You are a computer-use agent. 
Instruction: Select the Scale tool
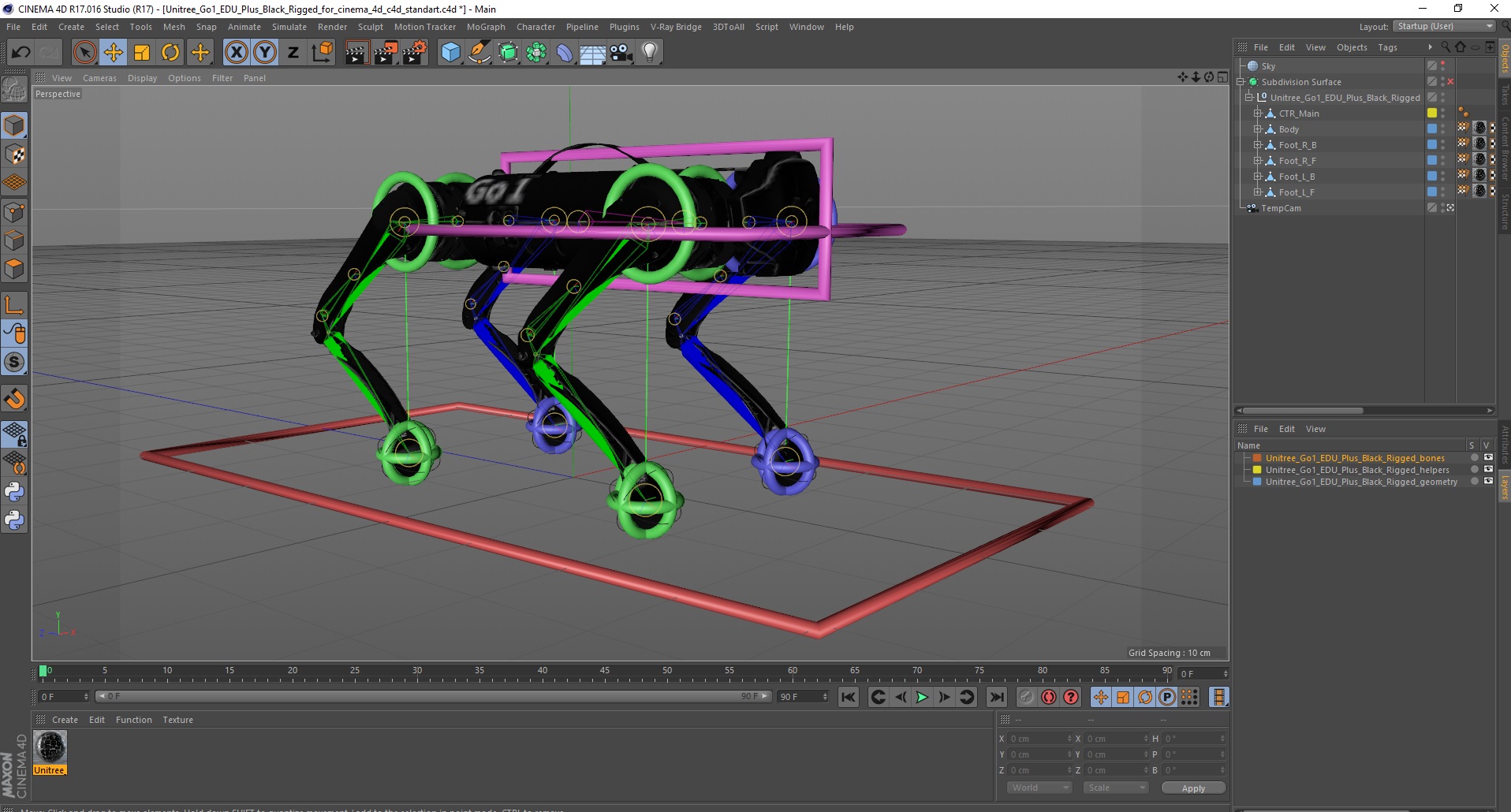(x=142, y=53)
